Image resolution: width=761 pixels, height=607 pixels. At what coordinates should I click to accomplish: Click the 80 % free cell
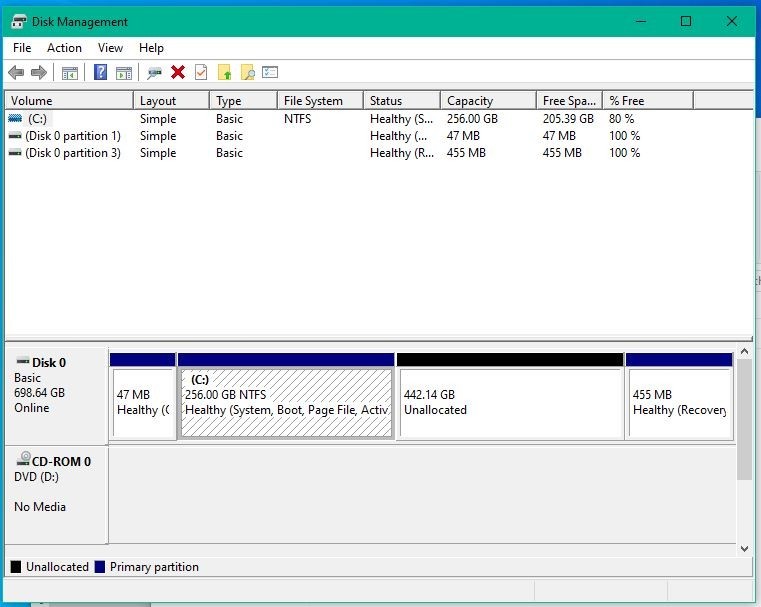(x=622, y=119)
